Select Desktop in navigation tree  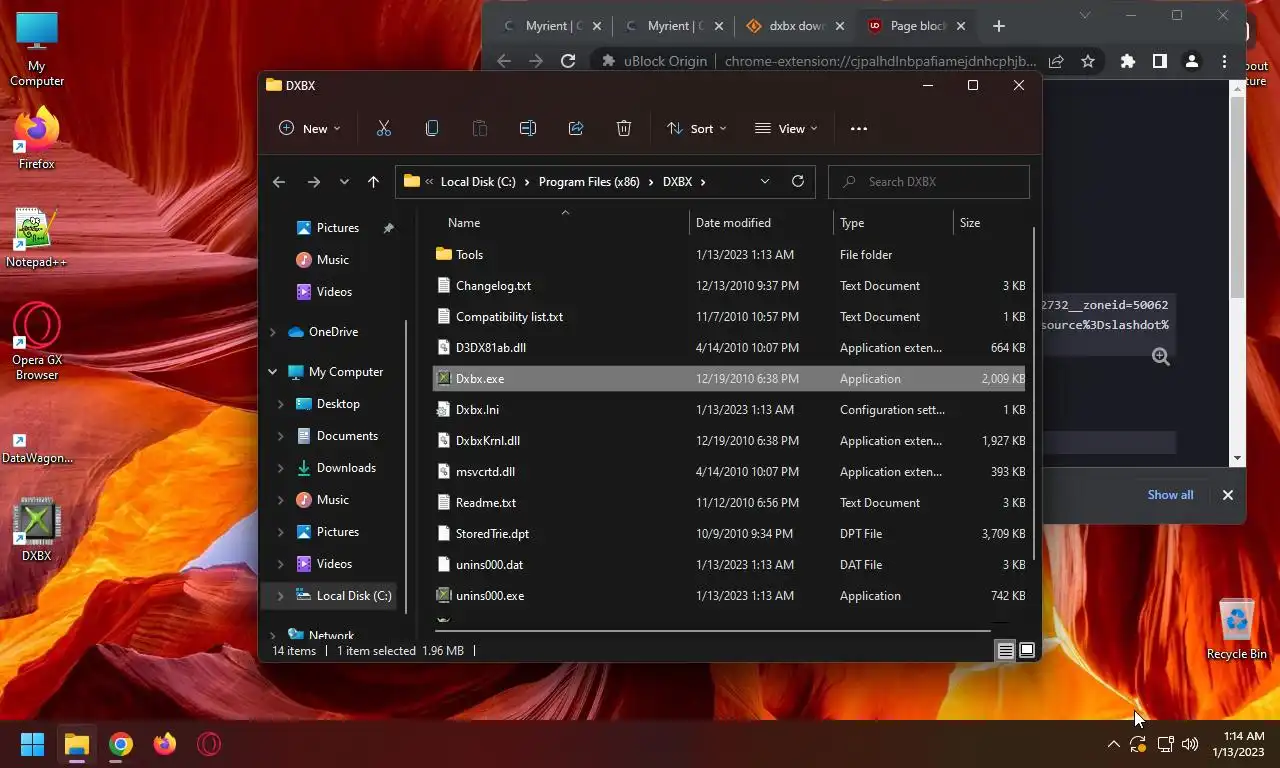pos(338,404)
